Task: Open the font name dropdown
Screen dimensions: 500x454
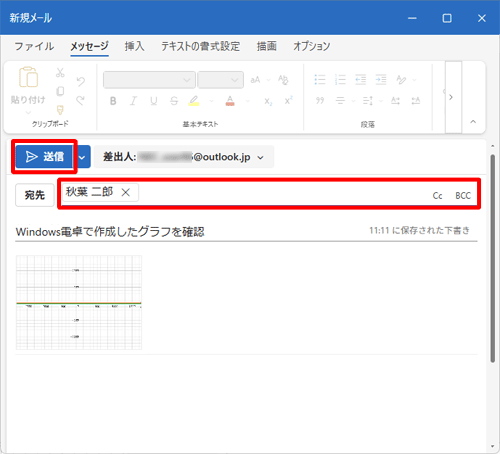Action: 149,80
